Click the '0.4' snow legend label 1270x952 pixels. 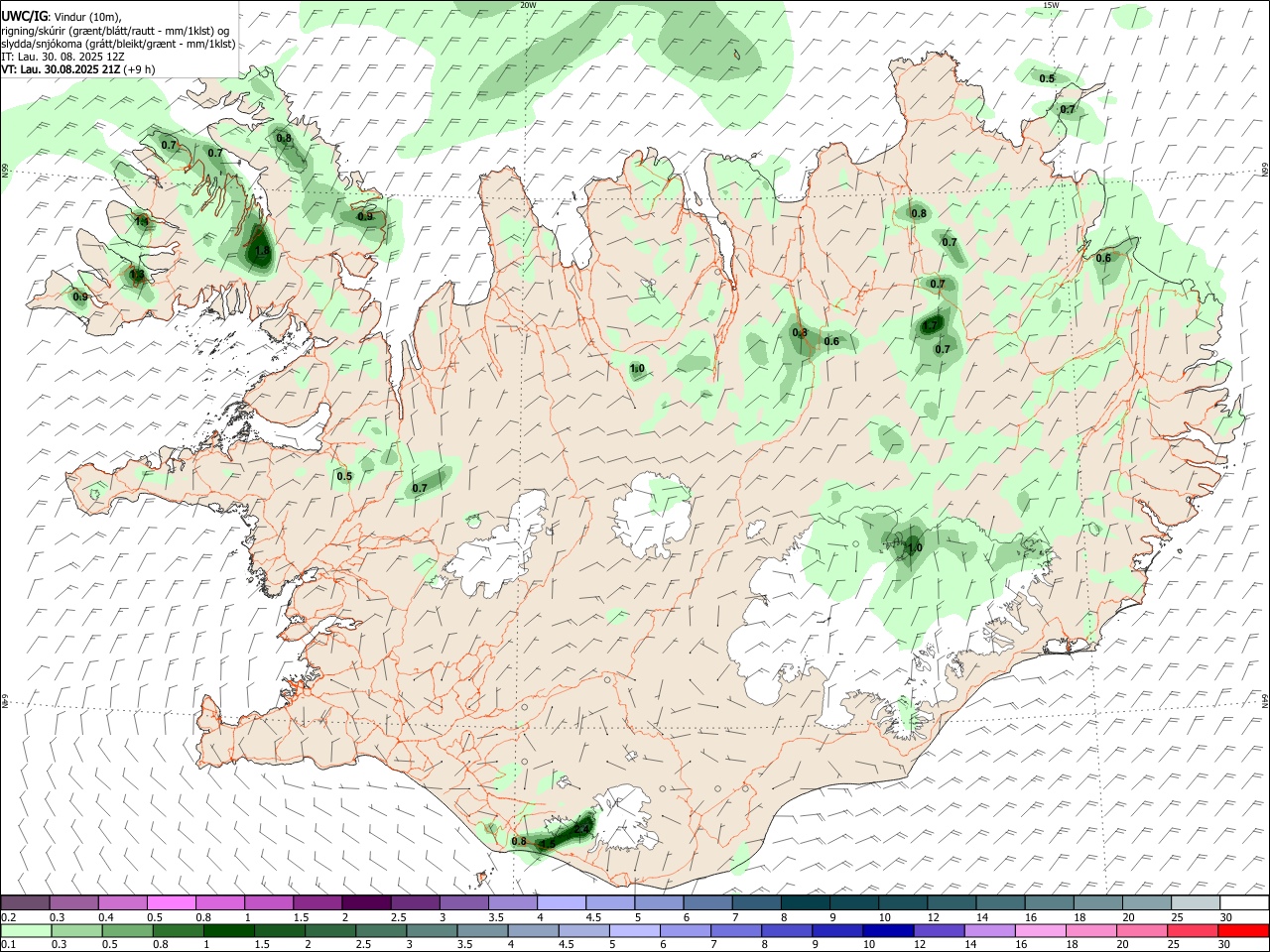[x=106, y=917]
